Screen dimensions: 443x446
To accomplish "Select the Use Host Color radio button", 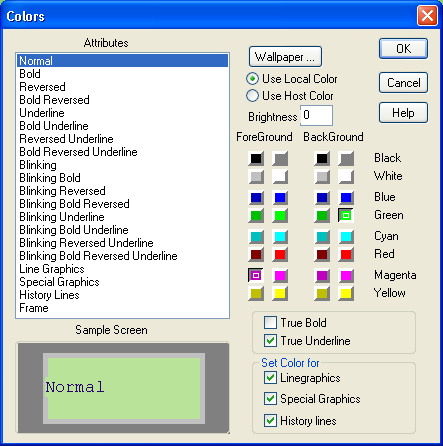I will pos(252,96).
